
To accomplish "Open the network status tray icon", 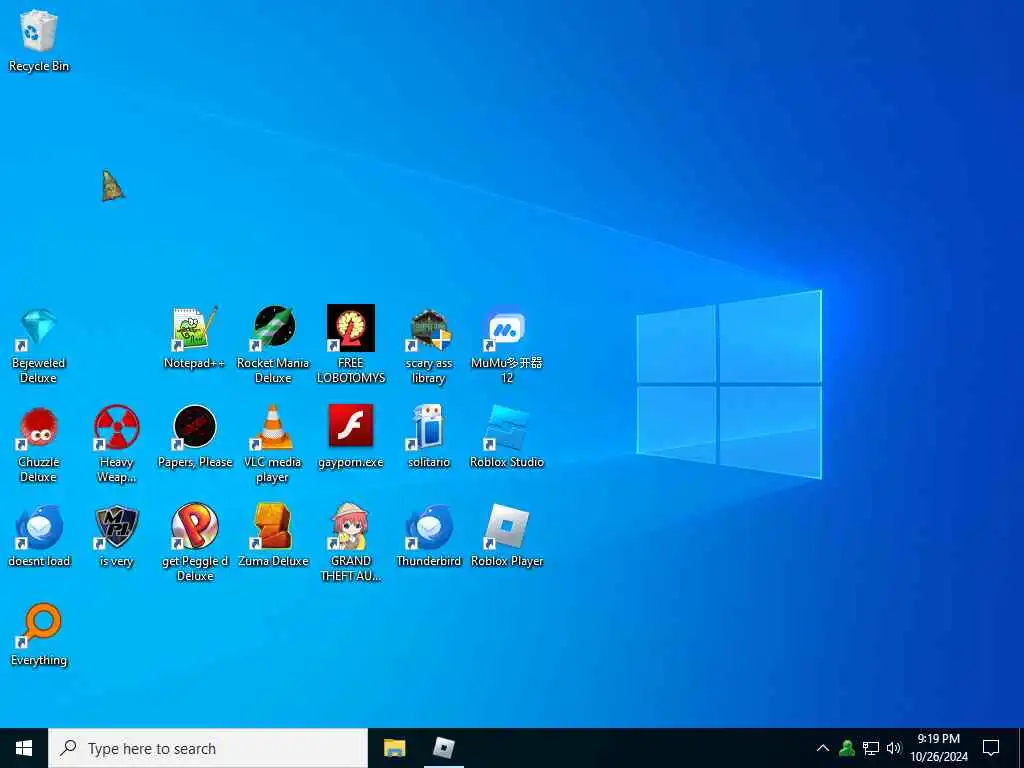I will 871,748.
